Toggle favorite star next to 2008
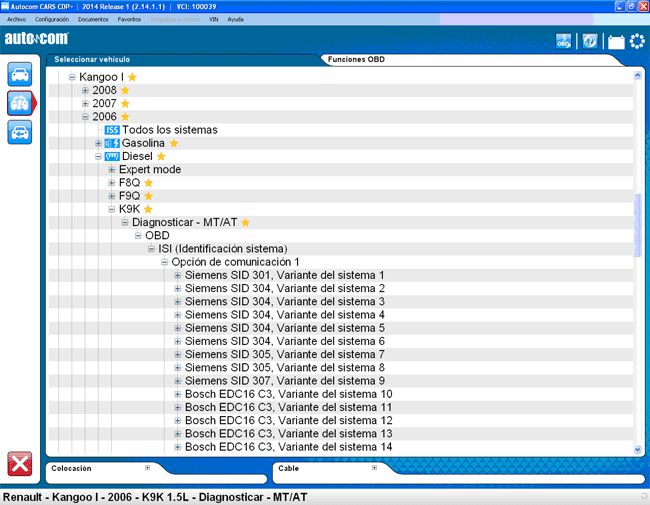Image resolution: width=650 pixels, height=505 pixels. [125, 90]
